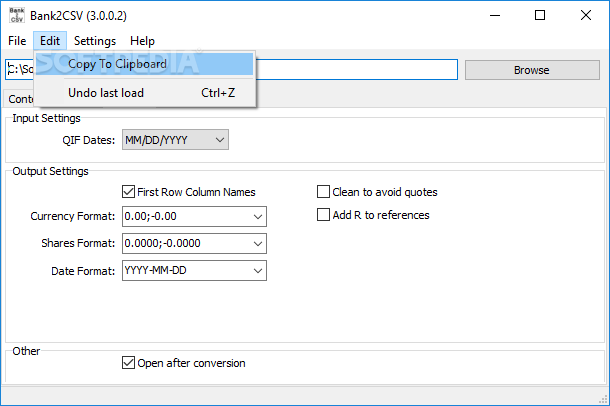Maximize the Bank2CSV window
The height and width of the screenshot is (406, 610).
(540, 16)
